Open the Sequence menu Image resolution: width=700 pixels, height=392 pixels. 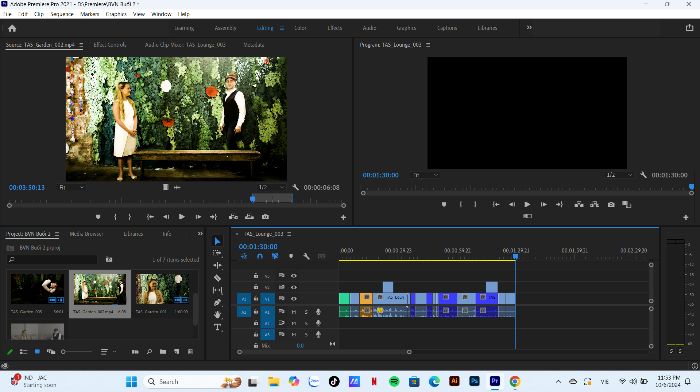coord(62,14)
